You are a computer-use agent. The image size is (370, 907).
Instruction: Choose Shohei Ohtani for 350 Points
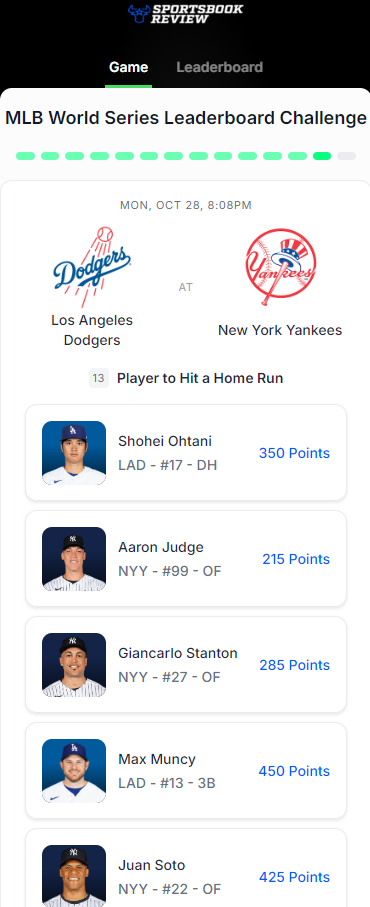tap(186, 453)
